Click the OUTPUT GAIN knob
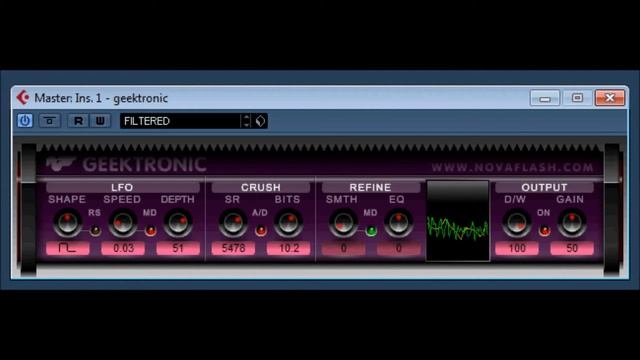 tap(572, 223)
